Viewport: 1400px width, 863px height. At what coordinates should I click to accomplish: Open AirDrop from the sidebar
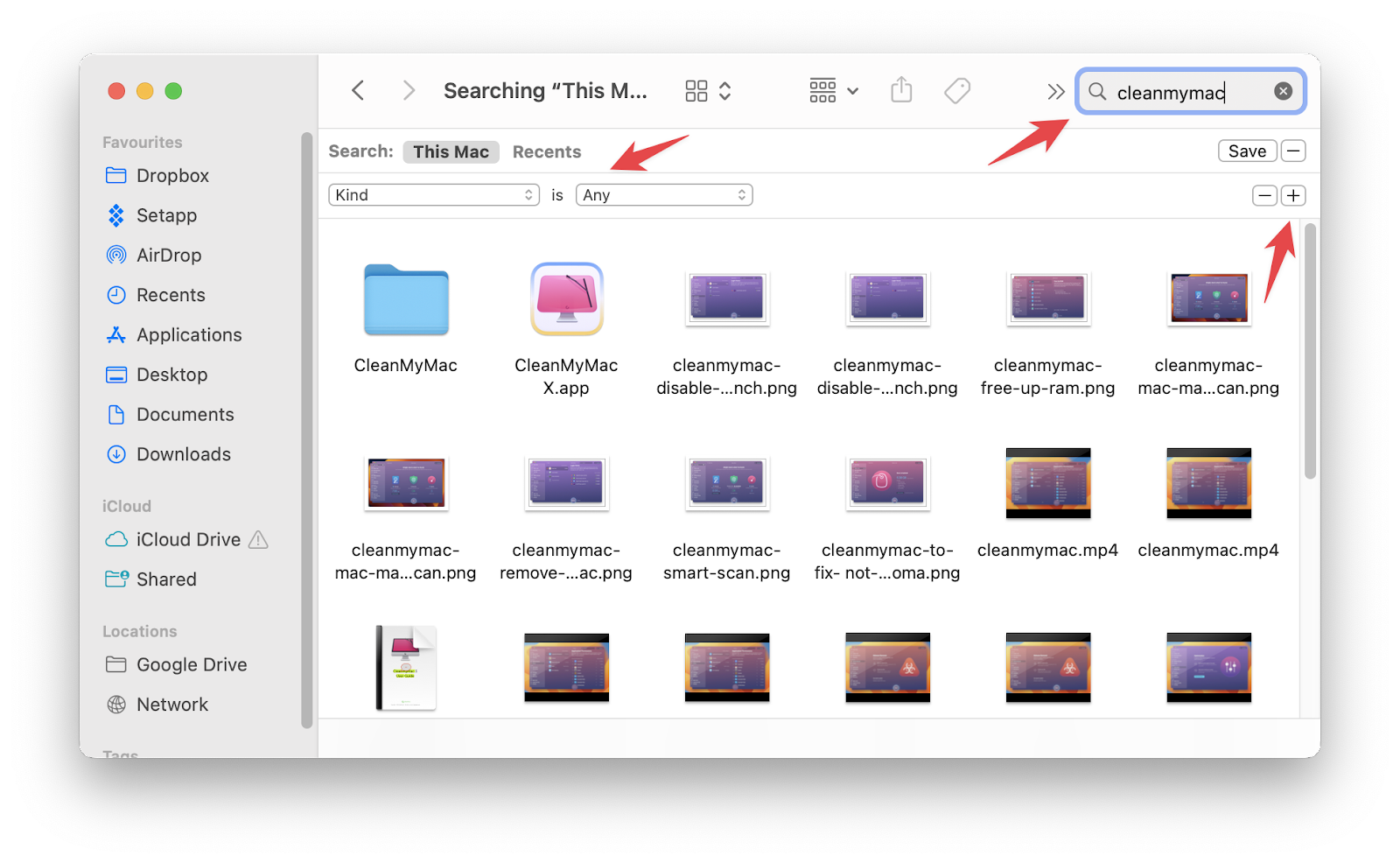pos(117,255)
